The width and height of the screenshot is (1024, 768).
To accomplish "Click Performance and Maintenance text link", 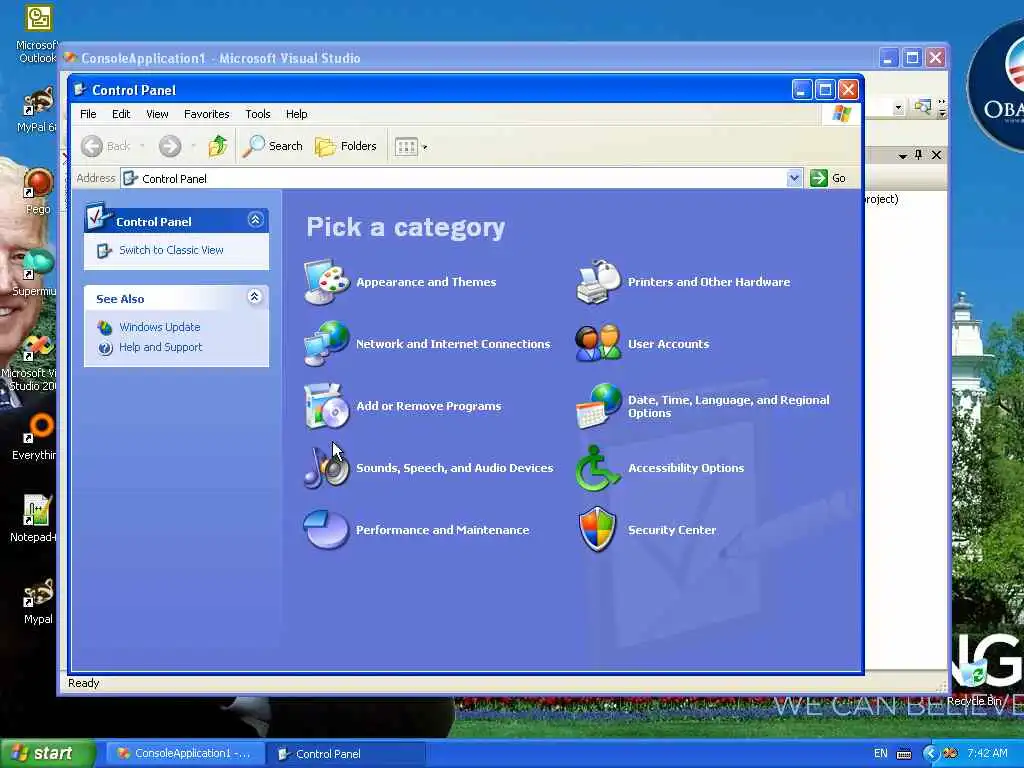I will point(442,530).
